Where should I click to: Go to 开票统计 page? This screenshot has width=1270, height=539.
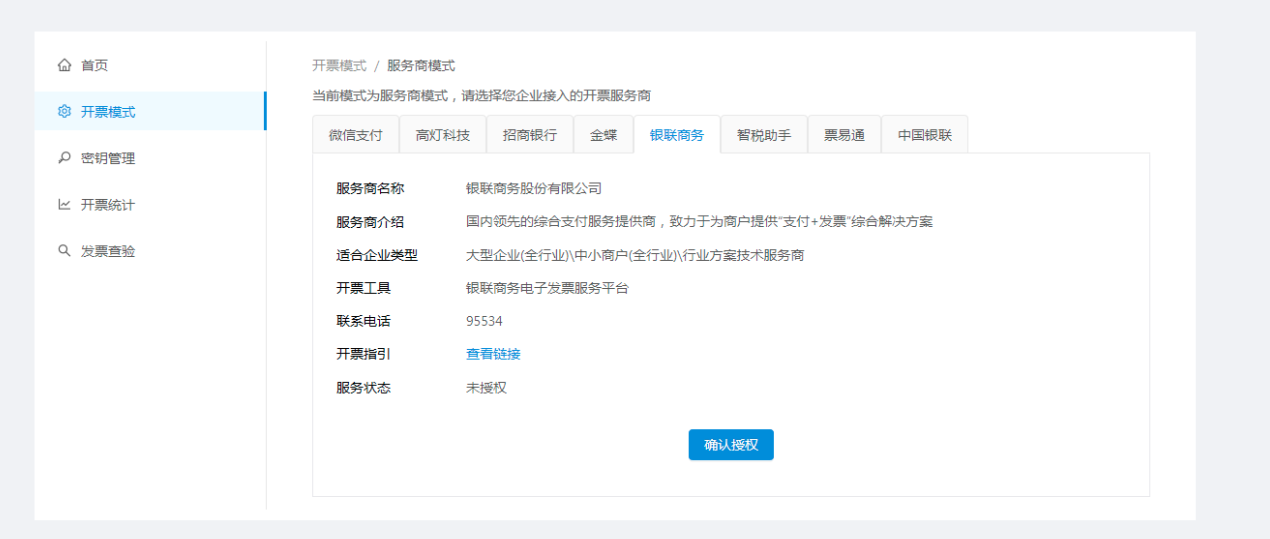pos(107,205)
